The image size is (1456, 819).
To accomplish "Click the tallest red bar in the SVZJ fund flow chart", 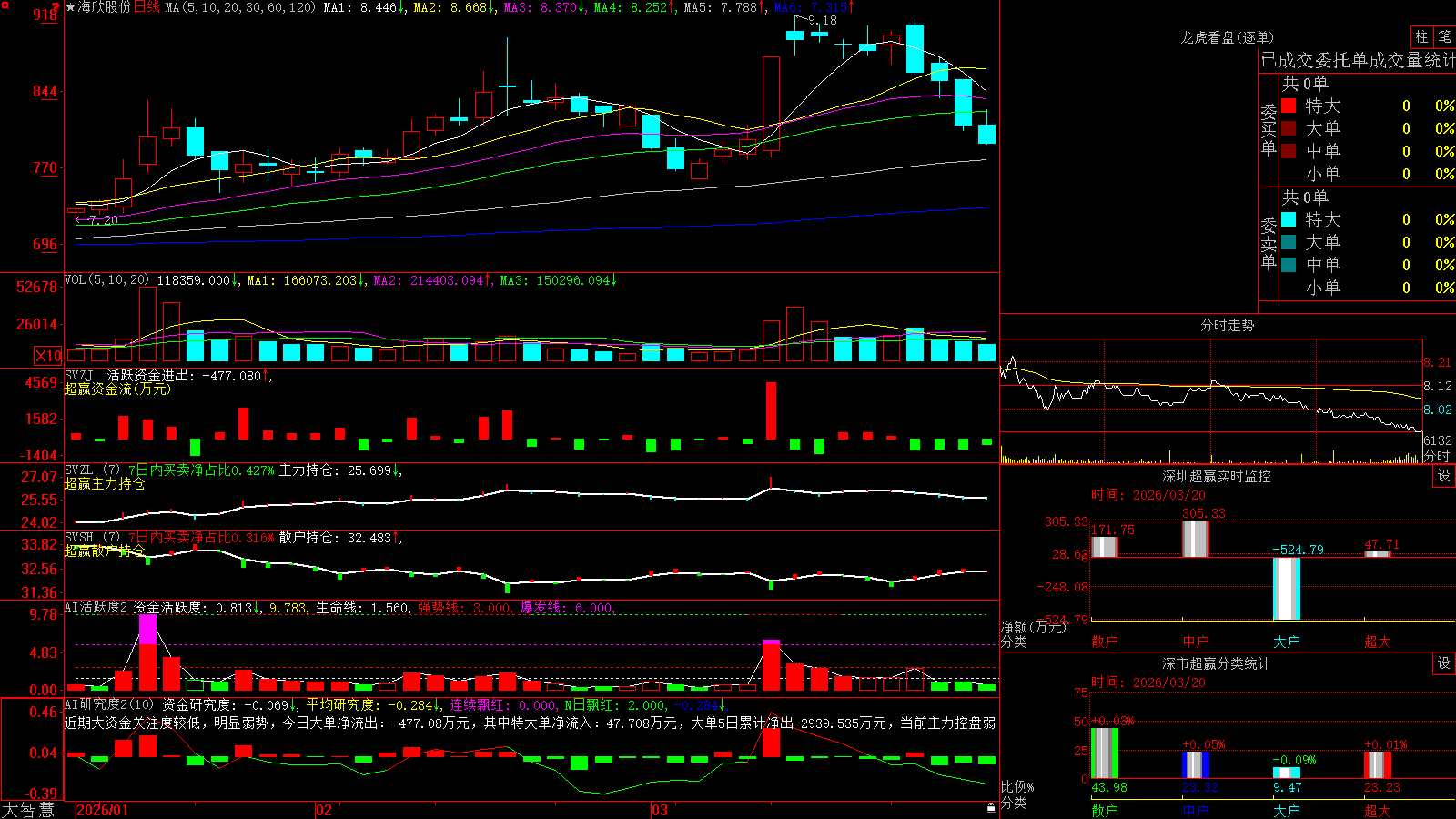I will pyautogui.click(x=772, y=411).
